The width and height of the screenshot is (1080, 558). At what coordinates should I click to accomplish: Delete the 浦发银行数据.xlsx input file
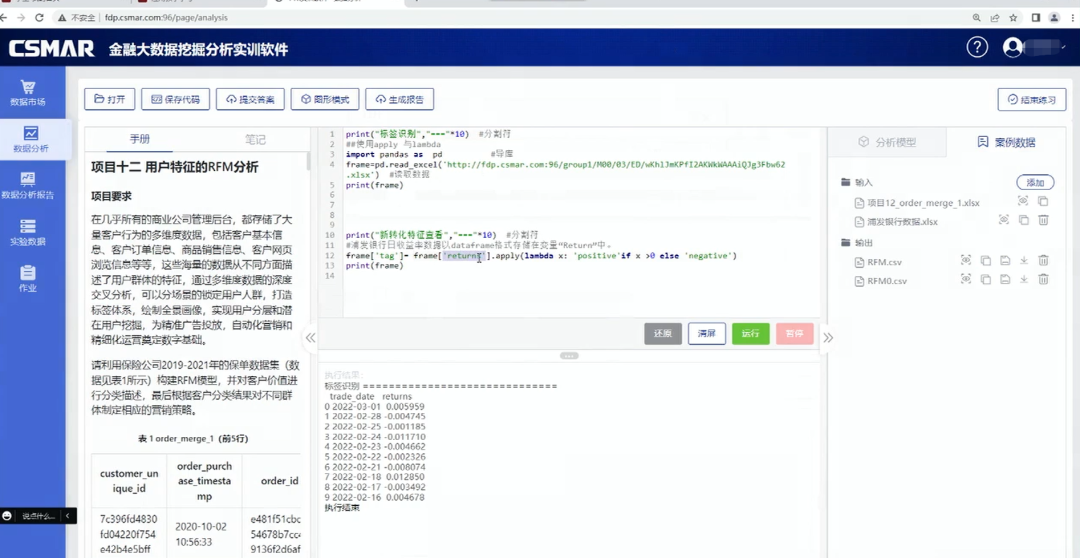click(x=1043, y=220)
